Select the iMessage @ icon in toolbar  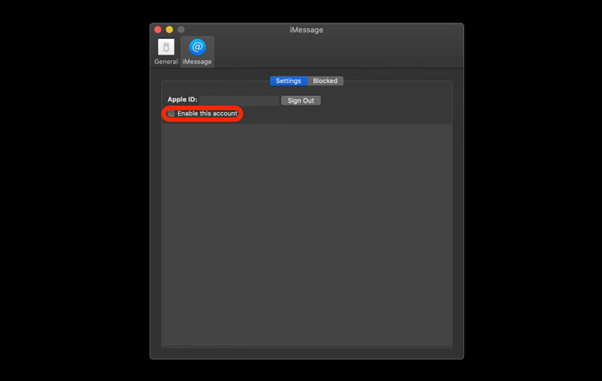(x=197, y=47)
